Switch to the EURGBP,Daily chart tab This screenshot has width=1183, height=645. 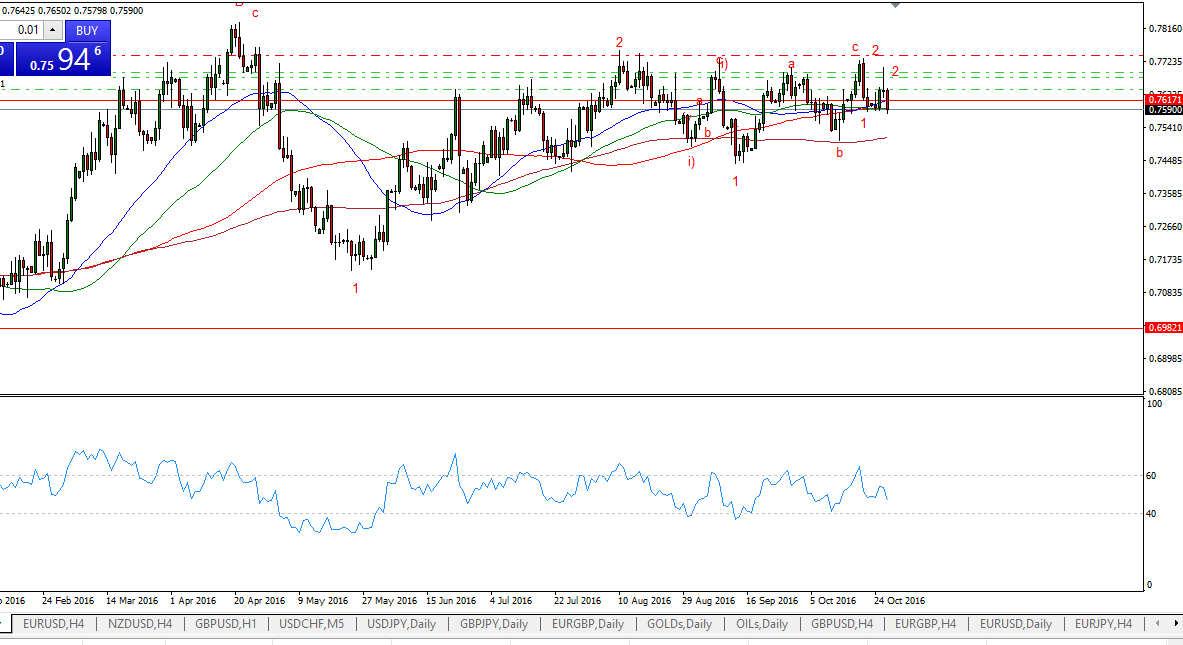click(587, 624)
